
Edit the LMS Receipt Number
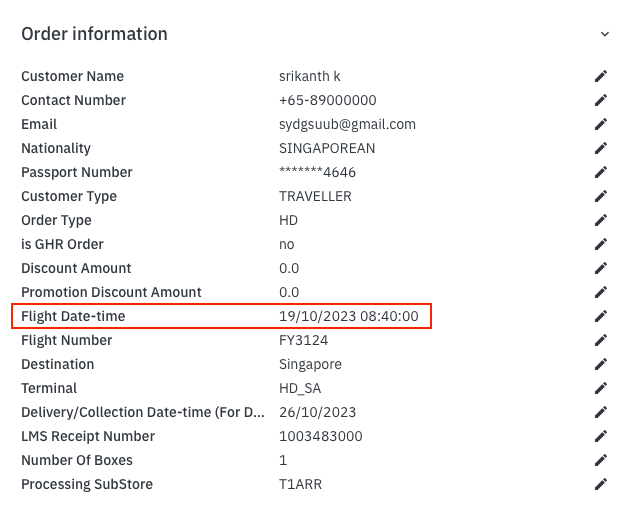601,436
